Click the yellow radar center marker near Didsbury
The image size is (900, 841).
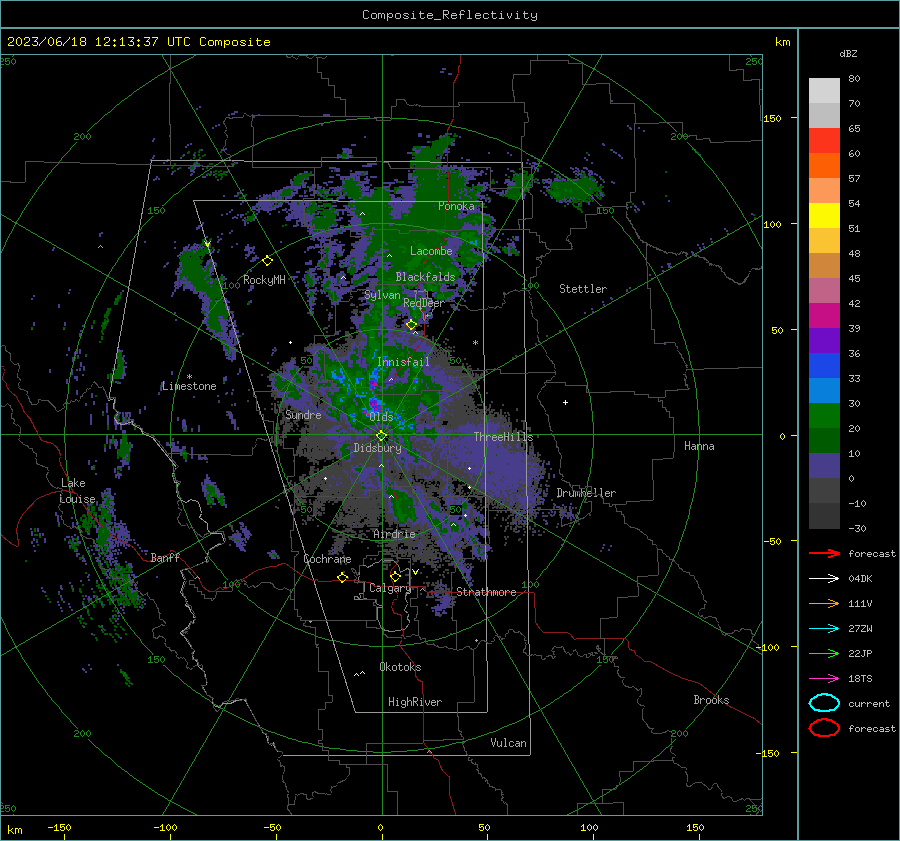pos(381,436)
